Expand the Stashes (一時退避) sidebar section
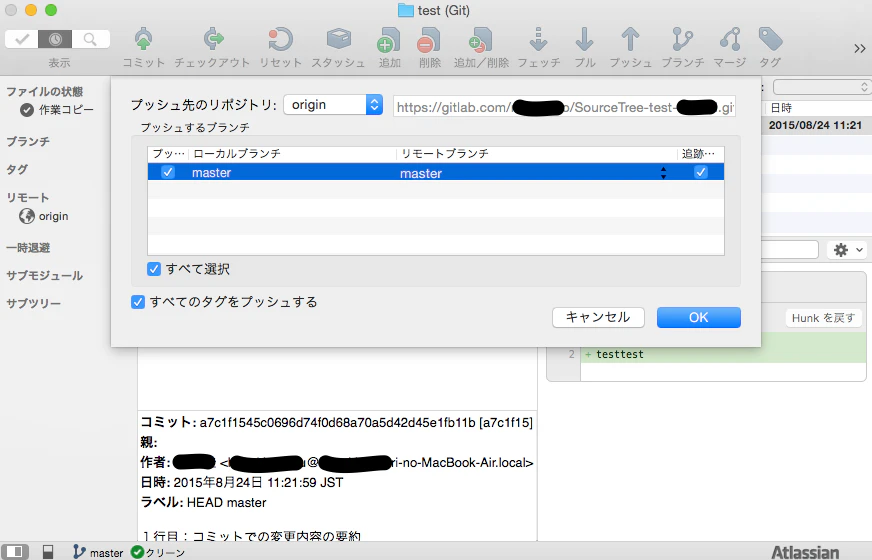The height and width of the screenshot is (560, 872). point(28,248)
